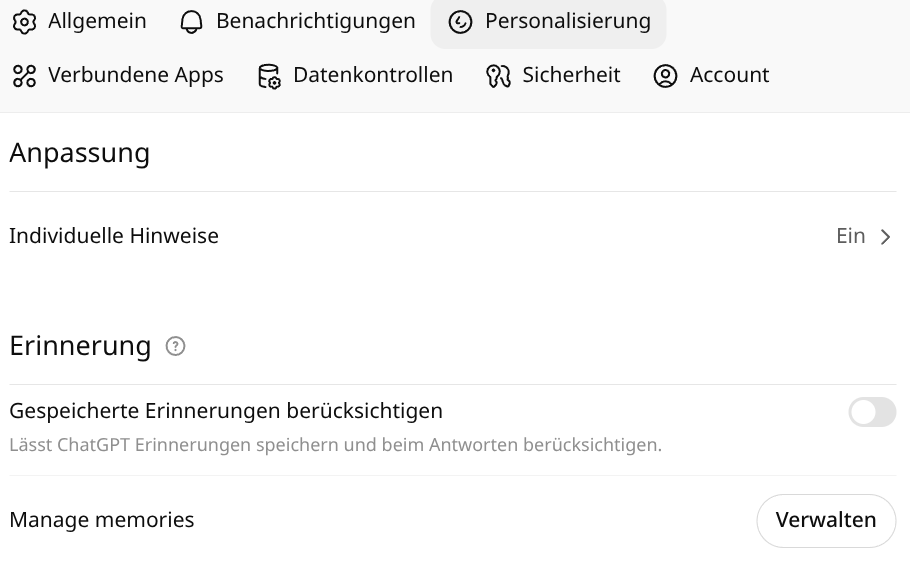
Task: Click the Verbundene Apps grid icon
Action: coord(24,76)
